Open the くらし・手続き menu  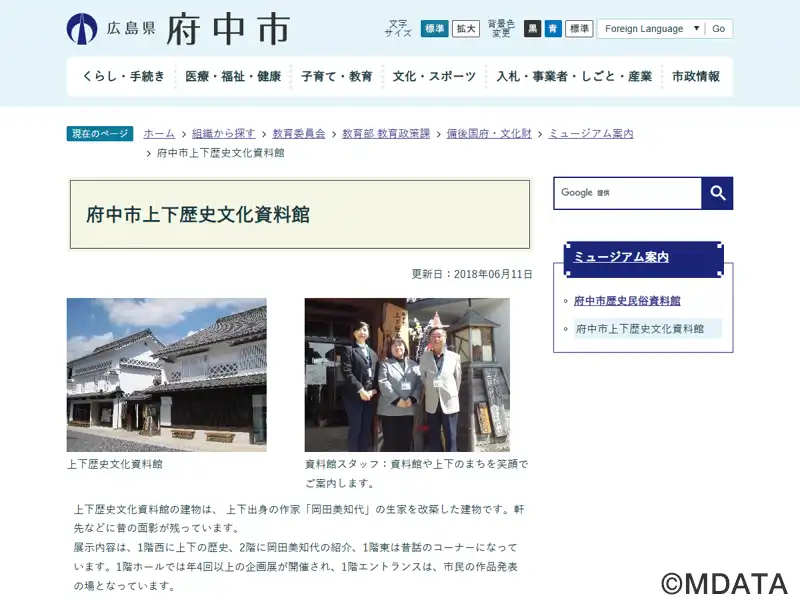click(123, 77)
